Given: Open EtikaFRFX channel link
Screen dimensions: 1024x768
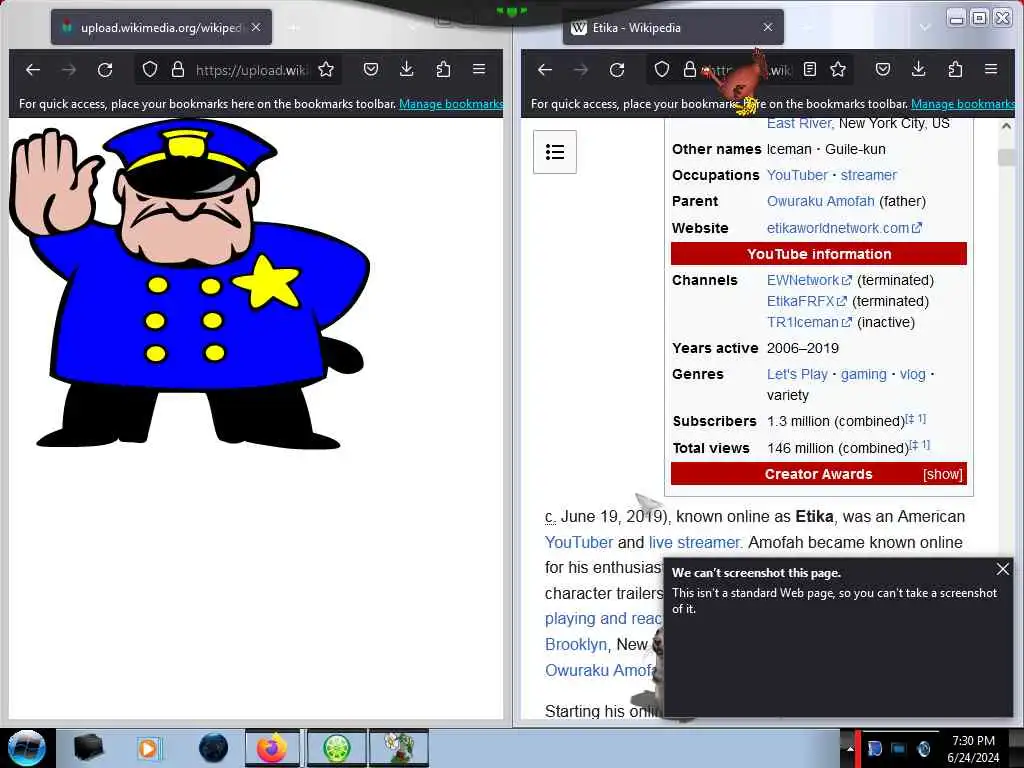Looking at the screenshot, I should click(807, 301).
